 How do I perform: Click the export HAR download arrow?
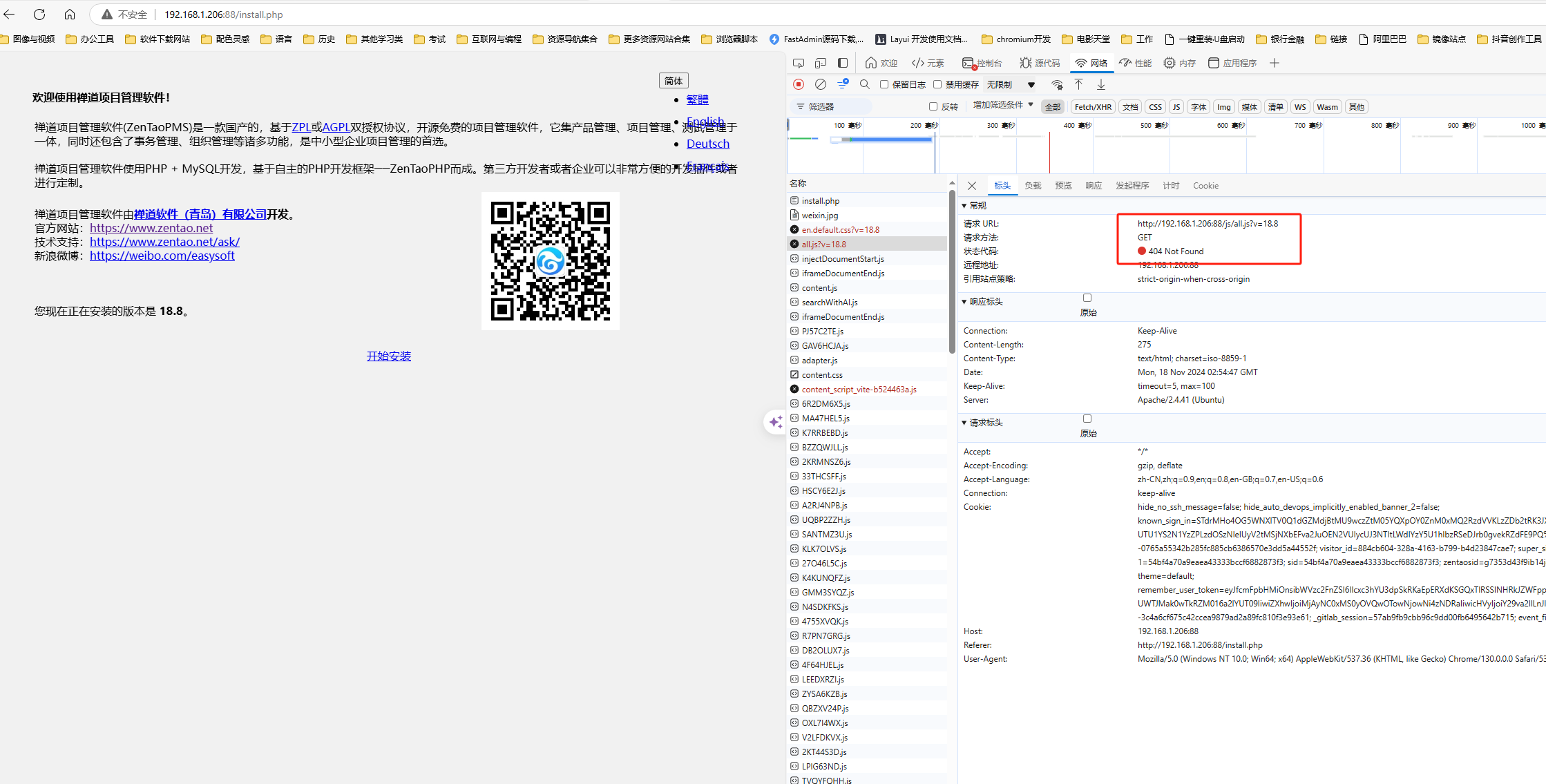(x=1101, y=84)
